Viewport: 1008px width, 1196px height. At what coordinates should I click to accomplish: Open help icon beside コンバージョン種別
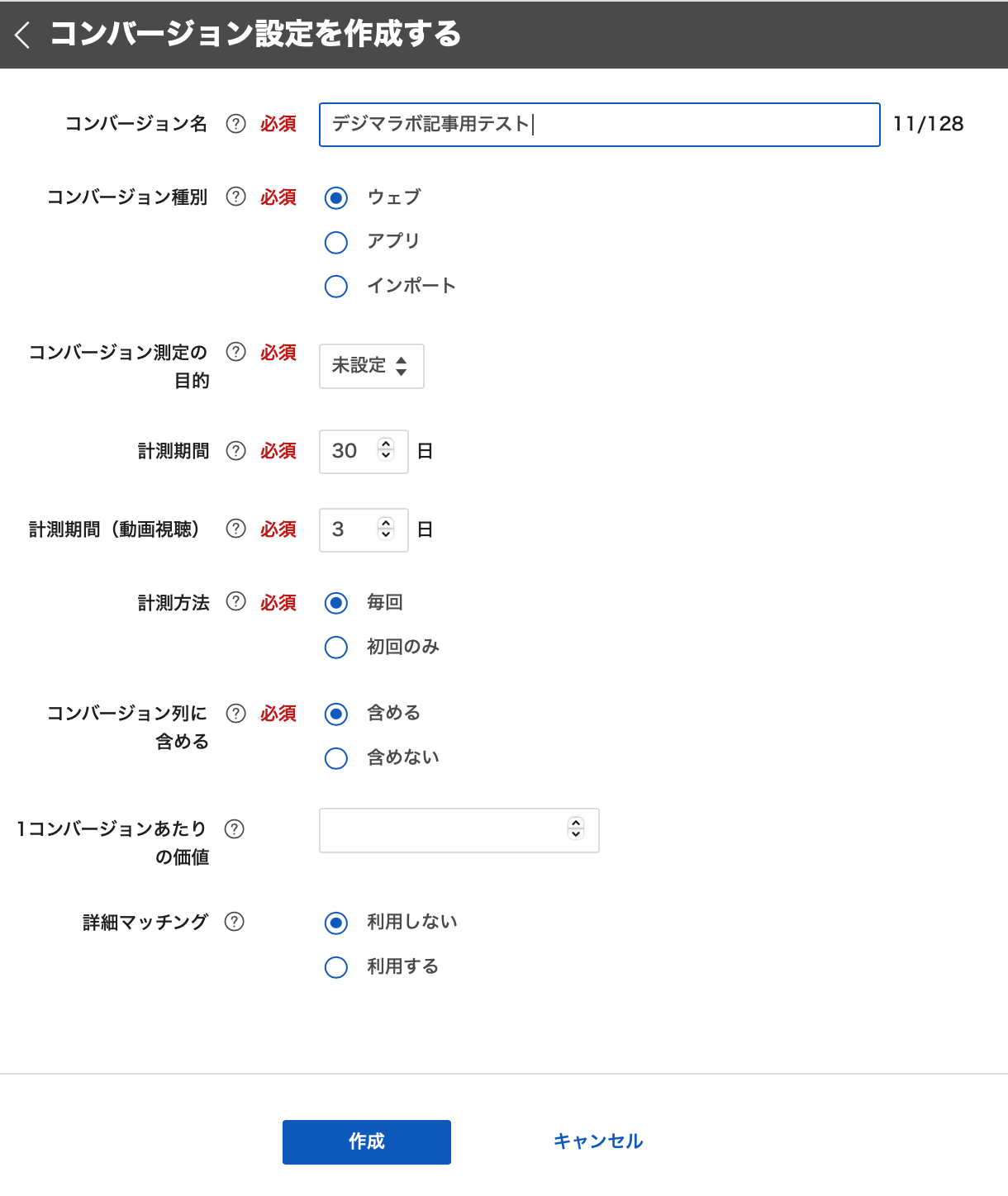pos(236,197)
